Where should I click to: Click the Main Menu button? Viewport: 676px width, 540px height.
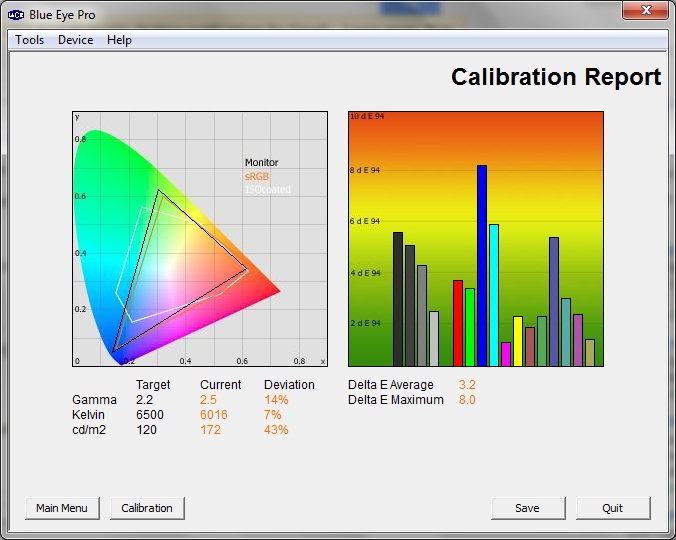[x=62, y=508]
